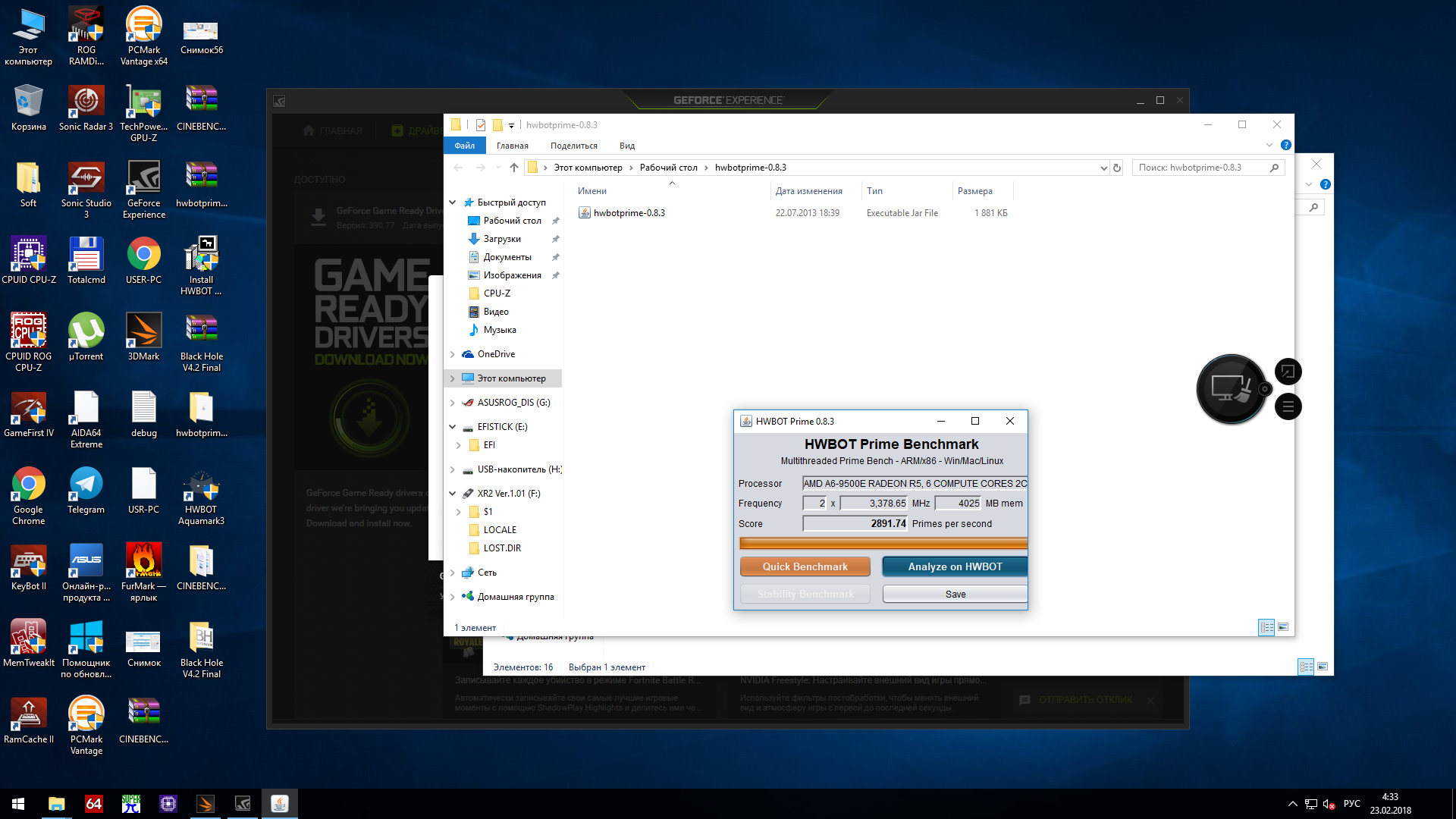Open CPUID ROG CPU-Z desktop icon

(x=28, y=342)
